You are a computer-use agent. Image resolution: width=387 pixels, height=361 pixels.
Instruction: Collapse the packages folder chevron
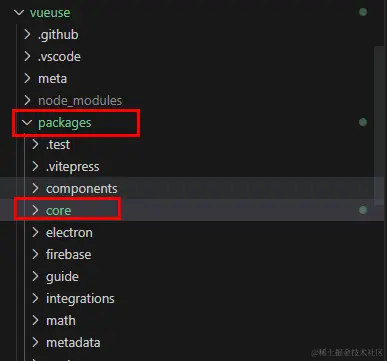27,123
